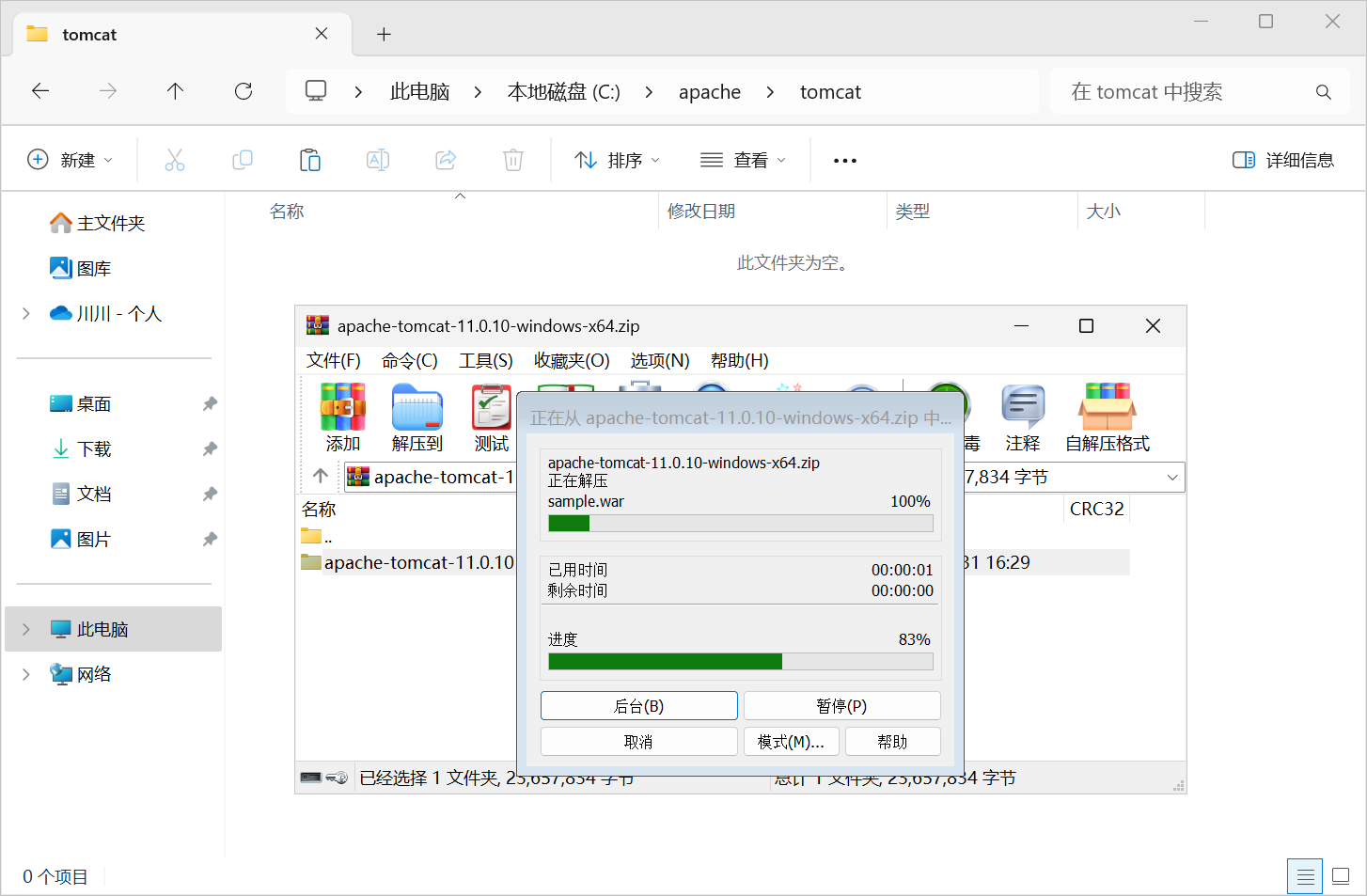This screenshot has width=1367, height=896.
Task: Open the WinRAR address path dropdown arrow
Action: click(1172, 478)
